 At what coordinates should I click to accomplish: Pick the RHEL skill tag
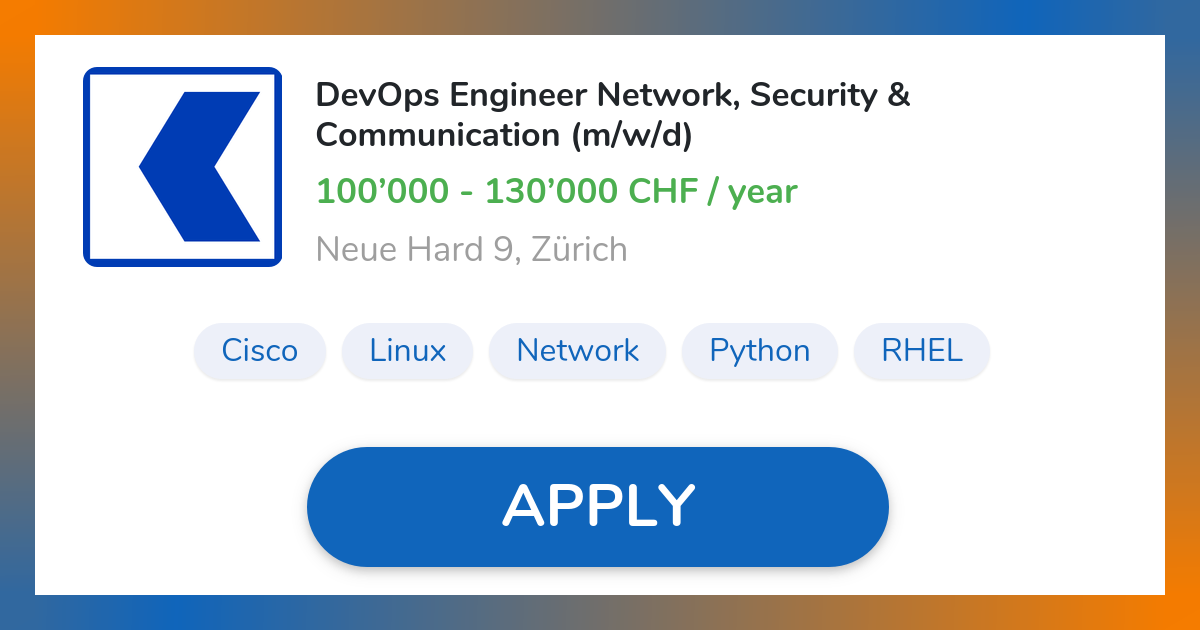coord(922,351)
